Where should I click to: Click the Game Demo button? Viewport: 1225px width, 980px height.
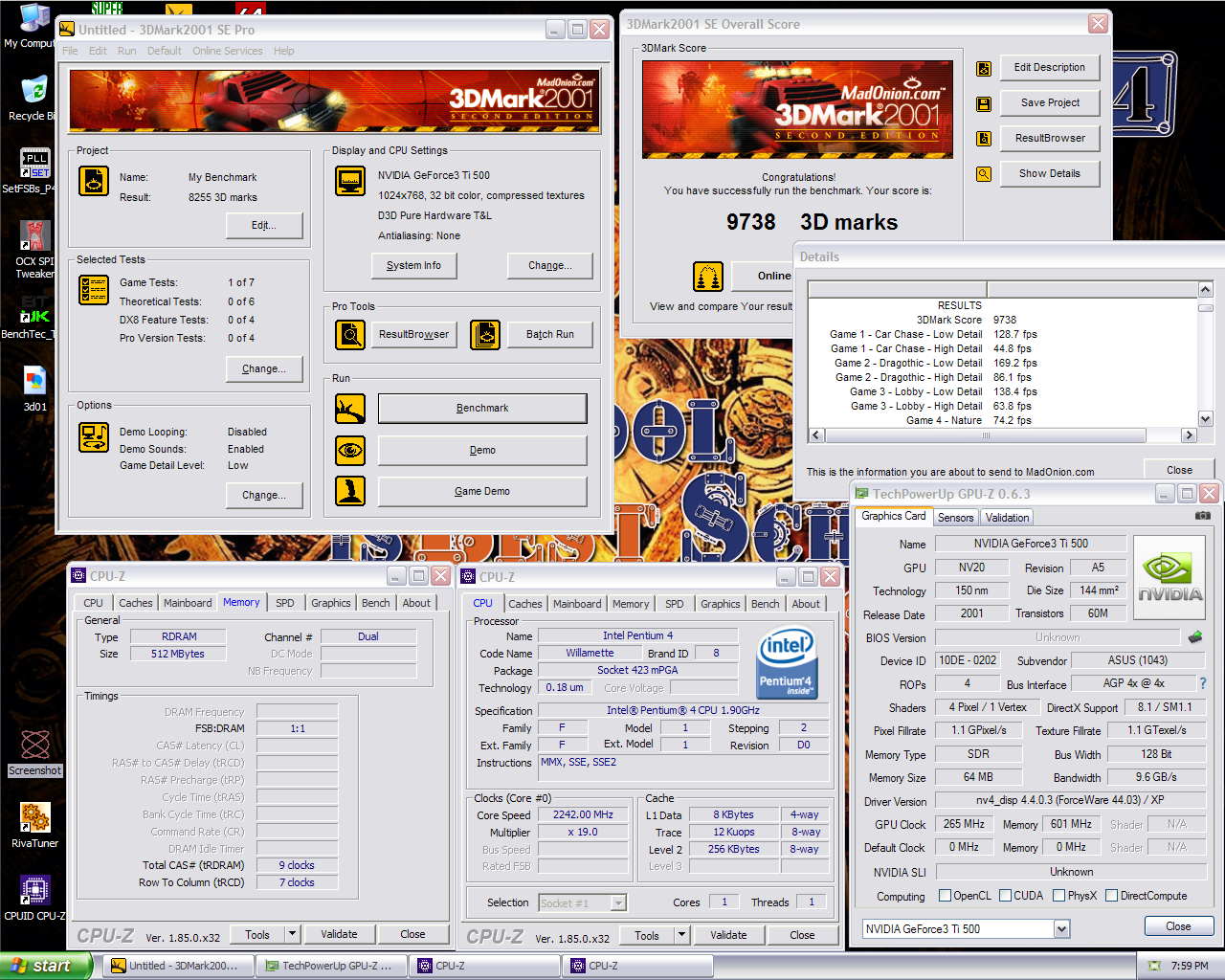click(482, 491)
